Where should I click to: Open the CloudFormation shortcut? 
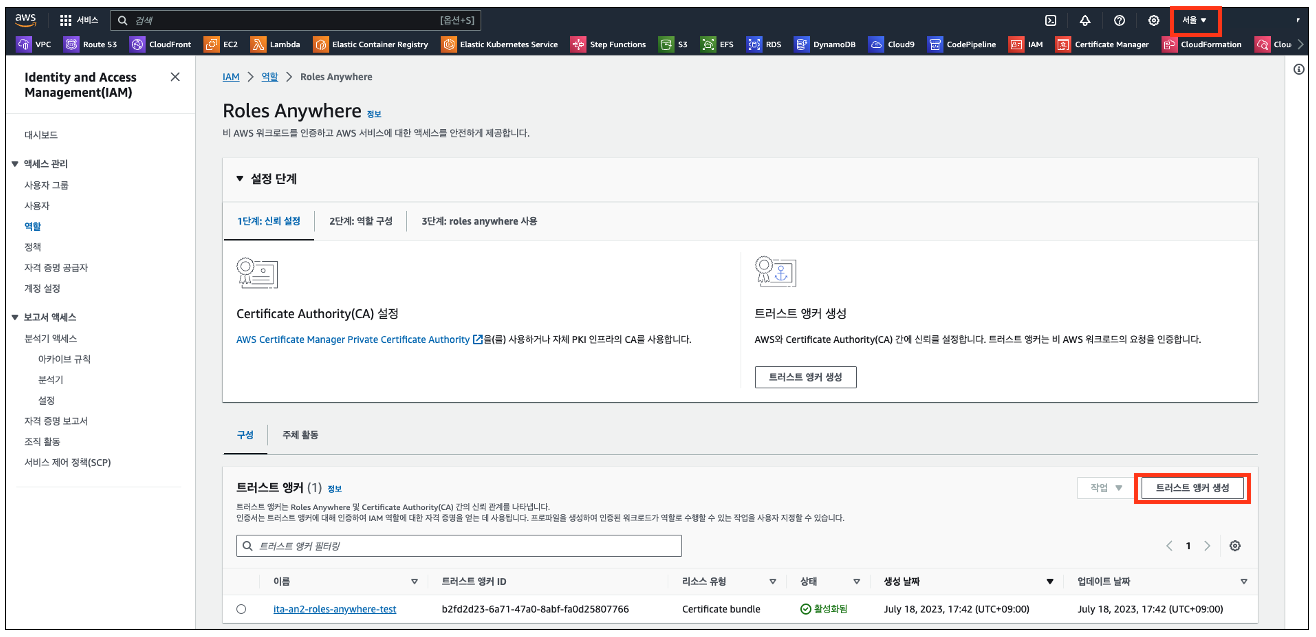[1202, 44]
